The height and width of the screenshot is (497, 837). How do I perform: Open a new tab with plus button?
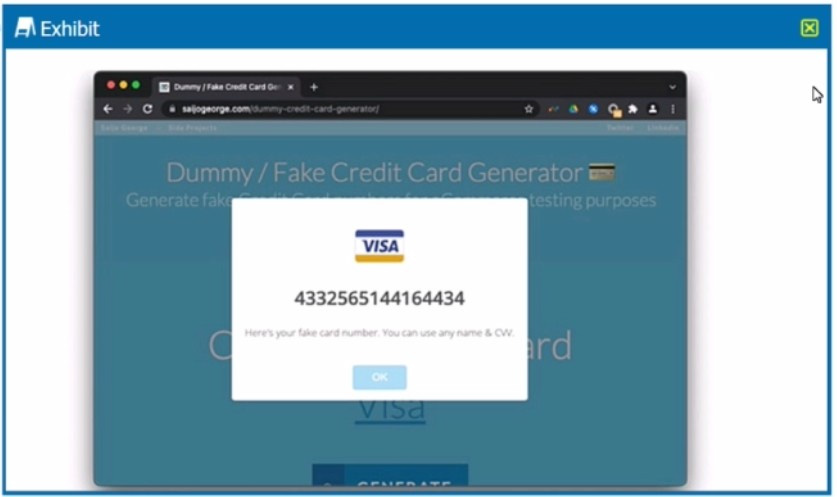[x=314, y=87]
